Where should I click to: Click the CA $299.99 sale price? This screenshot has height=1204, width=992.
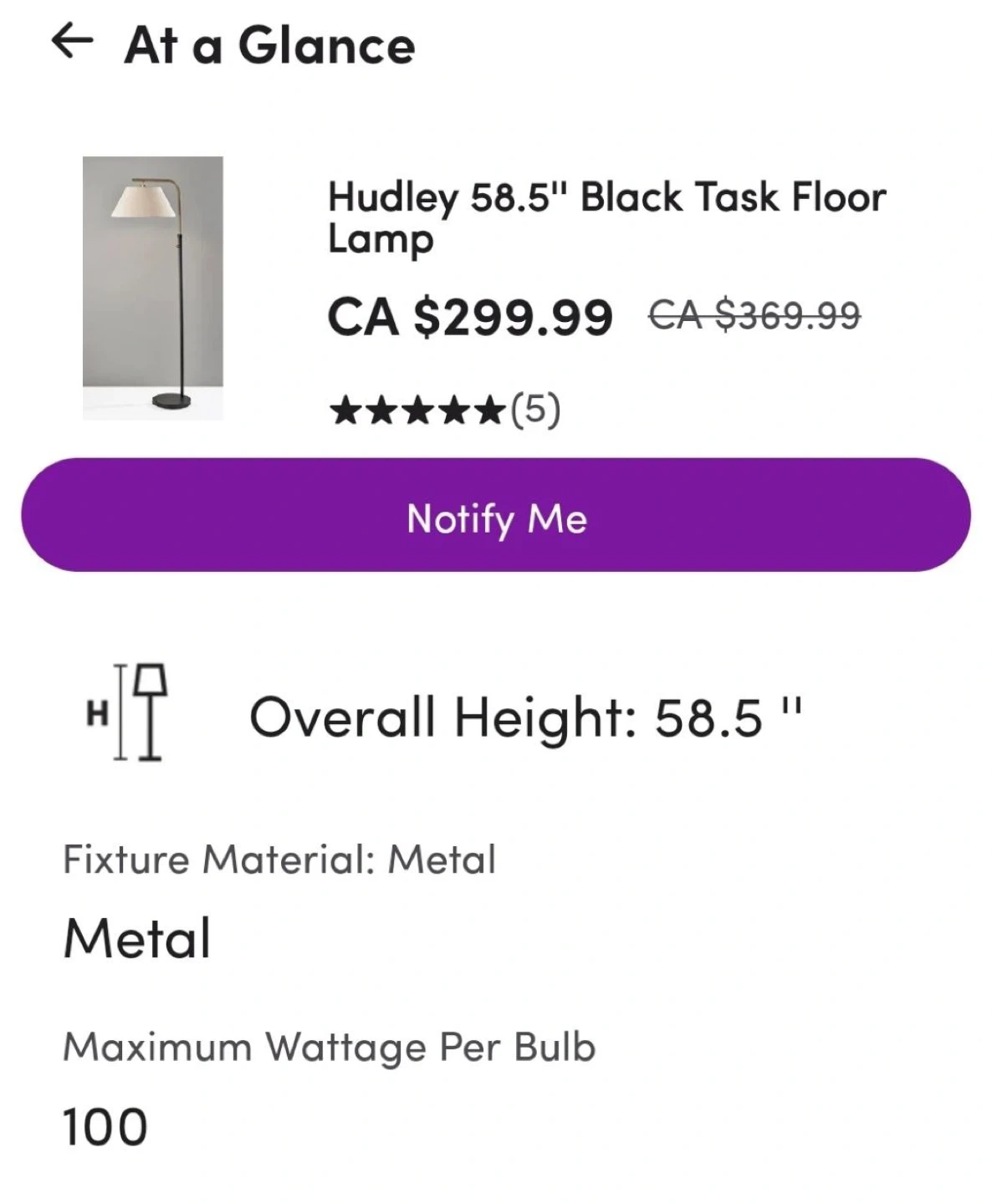(x=470, y=317)
